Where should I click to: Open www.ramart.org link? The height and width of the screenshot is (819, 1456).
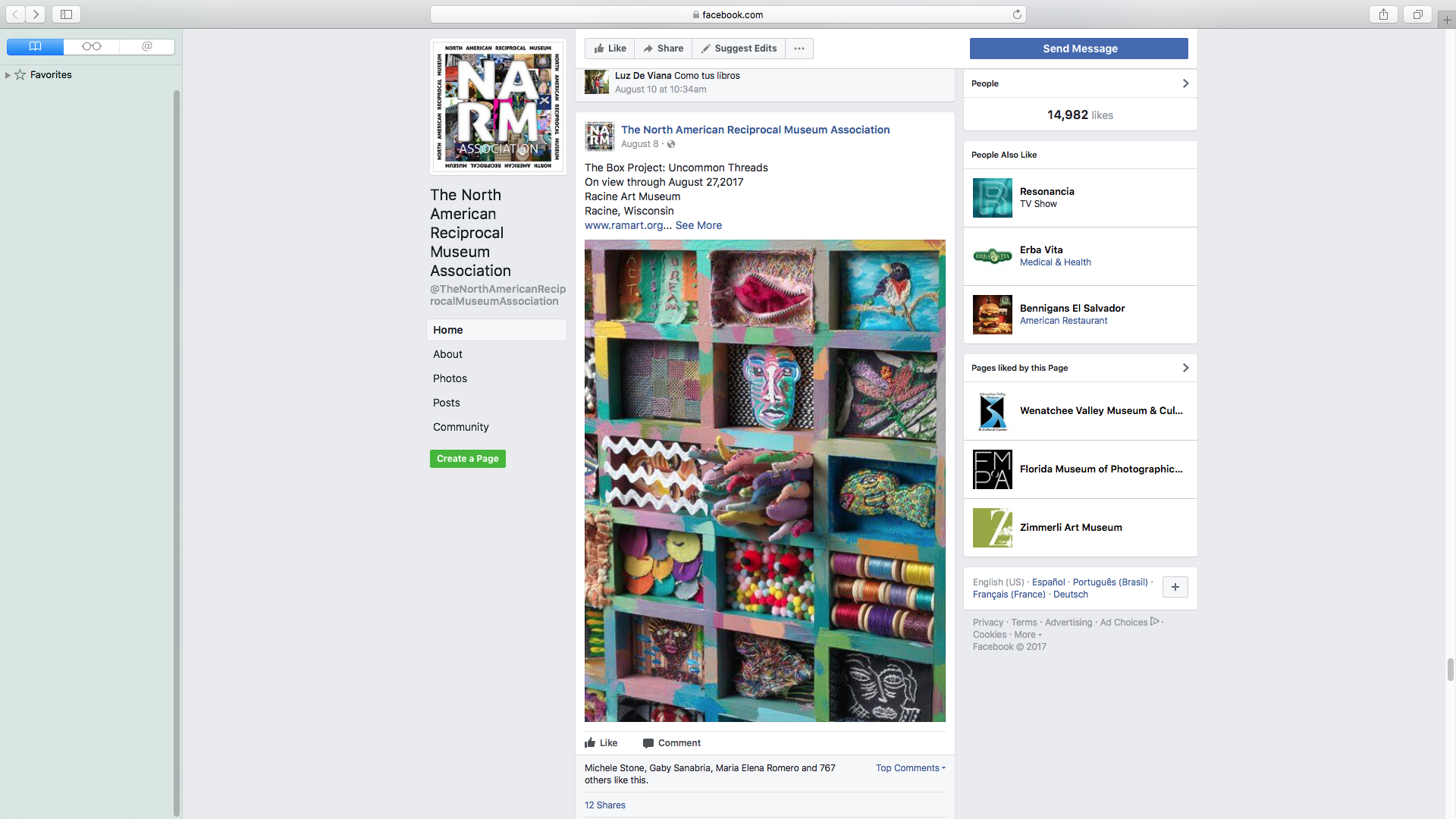click(626, 225)
